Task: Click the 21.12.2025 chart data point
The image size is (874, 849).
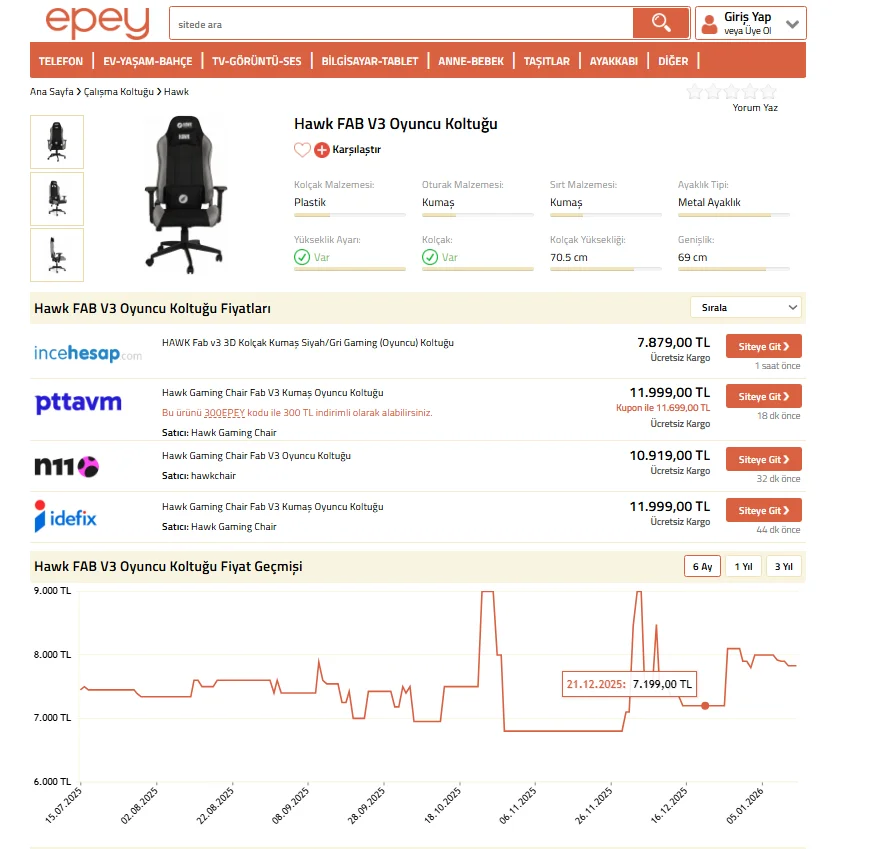Action: pyautogui.click(x=705, y=706)
